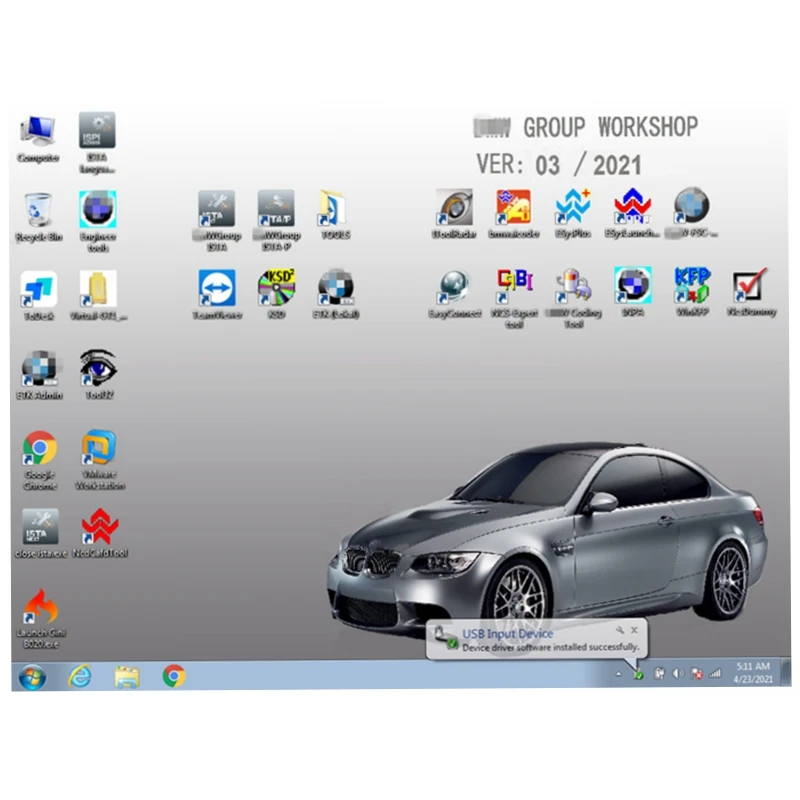The width and height of the screenshot is (800, 800).
Task: Open the network status tray icon
Action: (x=716, y=673)
